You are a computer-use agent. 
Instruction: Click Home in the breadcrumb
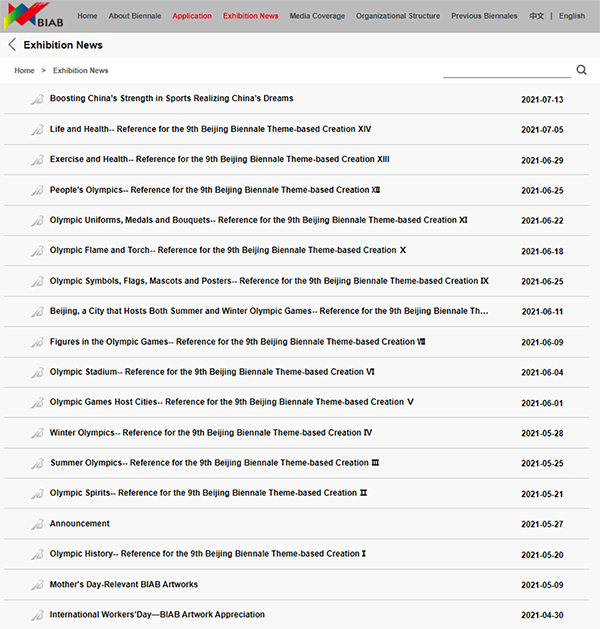coord(24,71)
